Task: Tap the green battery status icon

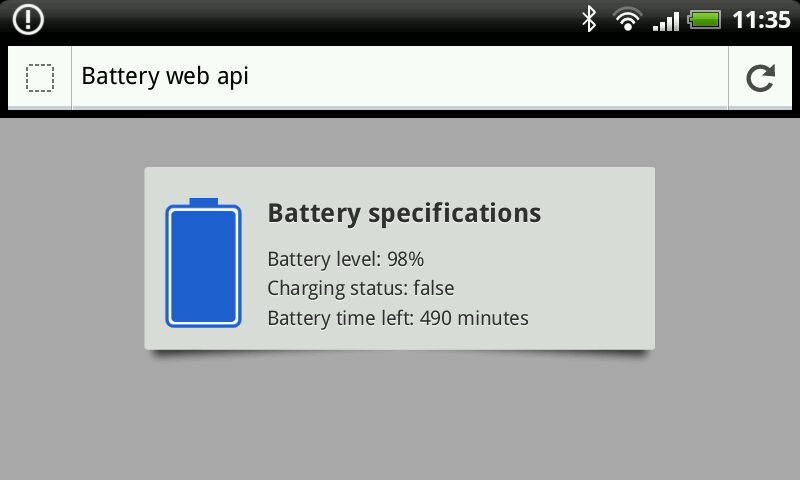Action: click(704, 20)
